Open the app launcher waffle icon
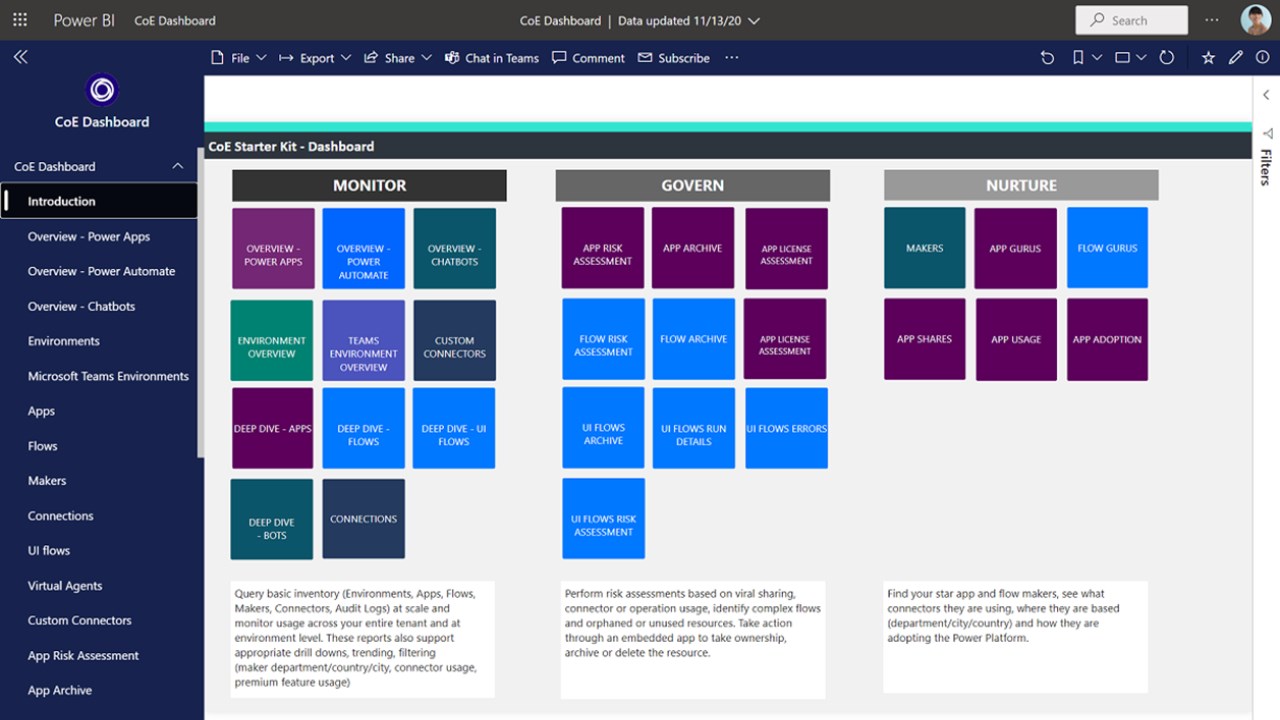 (x=20, y=20)
